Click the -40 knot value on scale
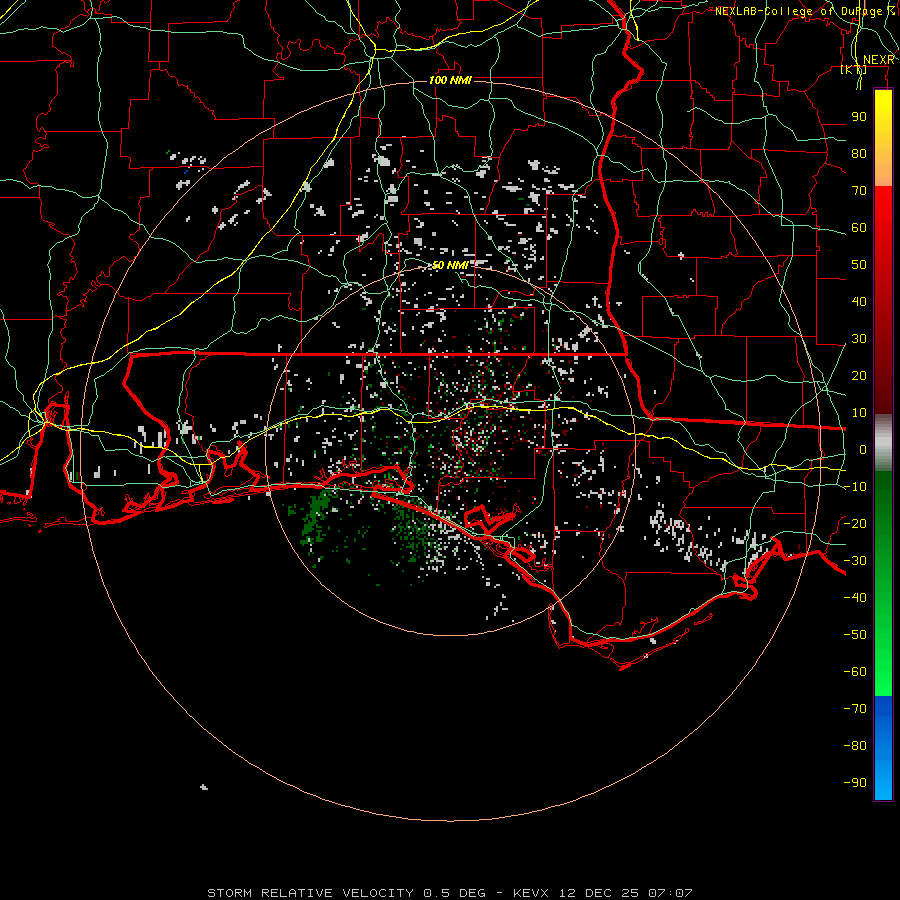900x900 pixels. click(855, 598)
